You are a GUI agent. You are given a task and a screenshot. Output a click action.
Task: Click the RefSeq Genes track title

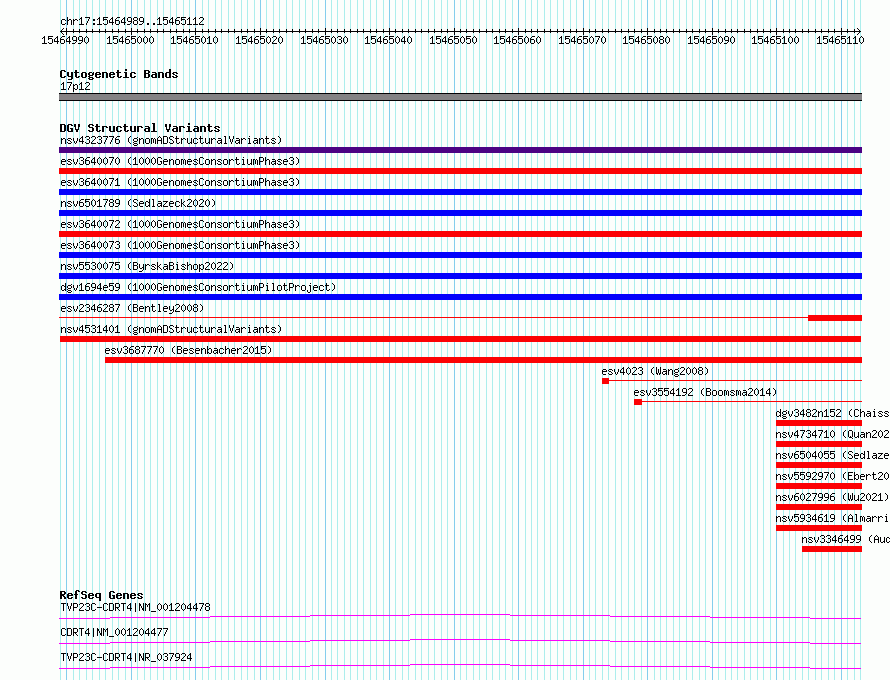pos(101,595)
